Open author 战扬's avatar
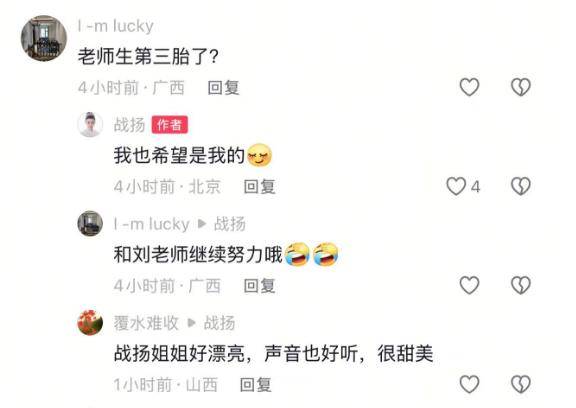The height and width of the screenshot is (408, 576). (90, 124)
